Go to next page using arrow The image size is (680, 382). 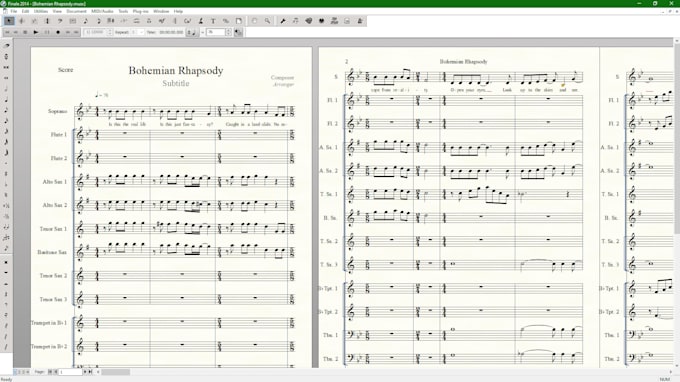85,372
